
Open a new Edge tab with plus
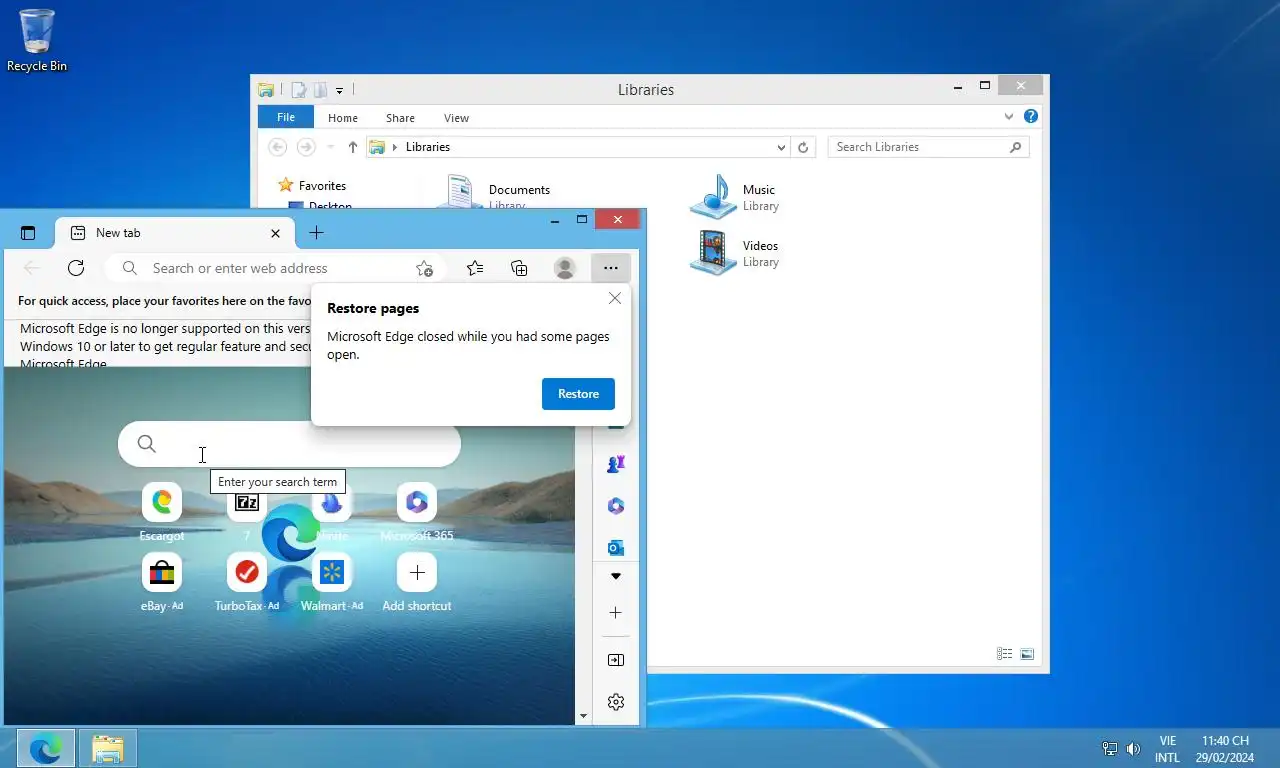(316, 233)
